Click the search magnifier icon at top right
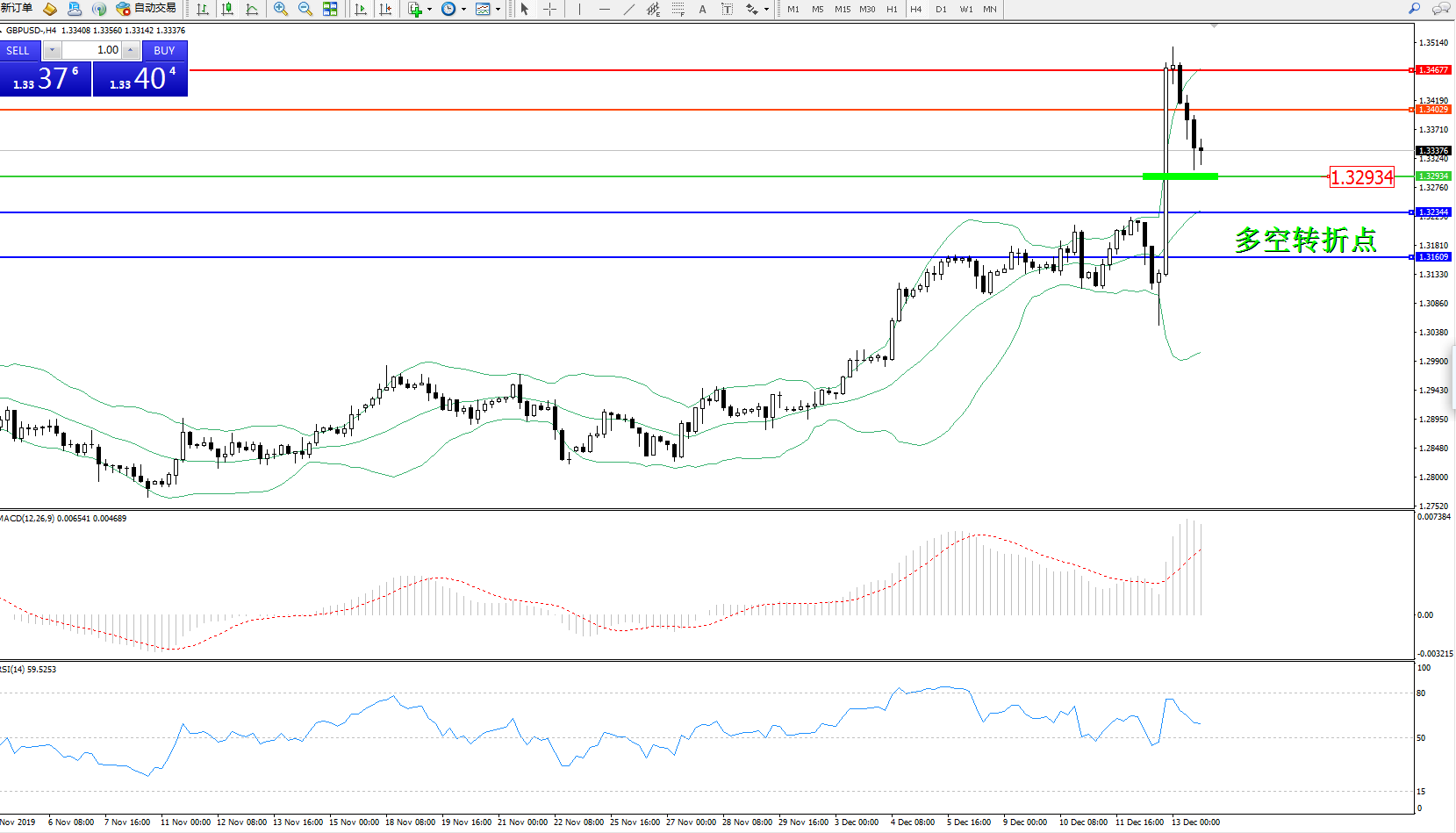This screenshot has height=833, width=1456. click(x=1415, y=9)
